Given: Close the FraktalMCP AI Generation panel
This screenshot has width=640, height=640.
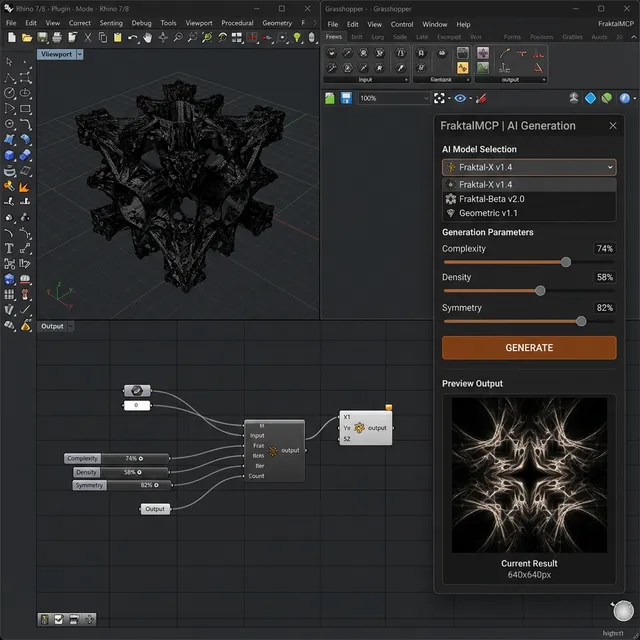Looking at the screenshot, I should pos(613,126).
